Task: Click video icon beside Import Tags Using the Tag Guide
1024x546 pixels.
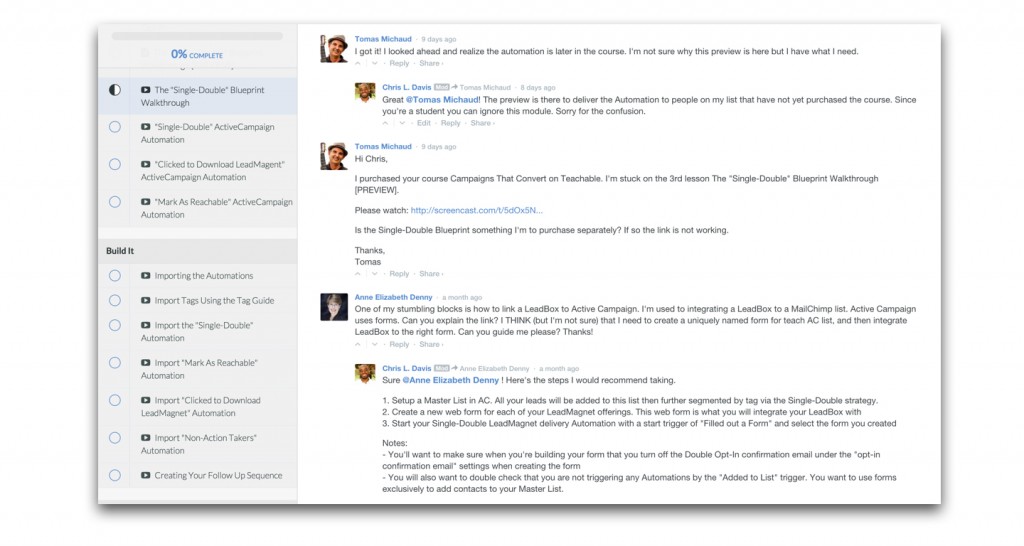Action: (146, 301)
